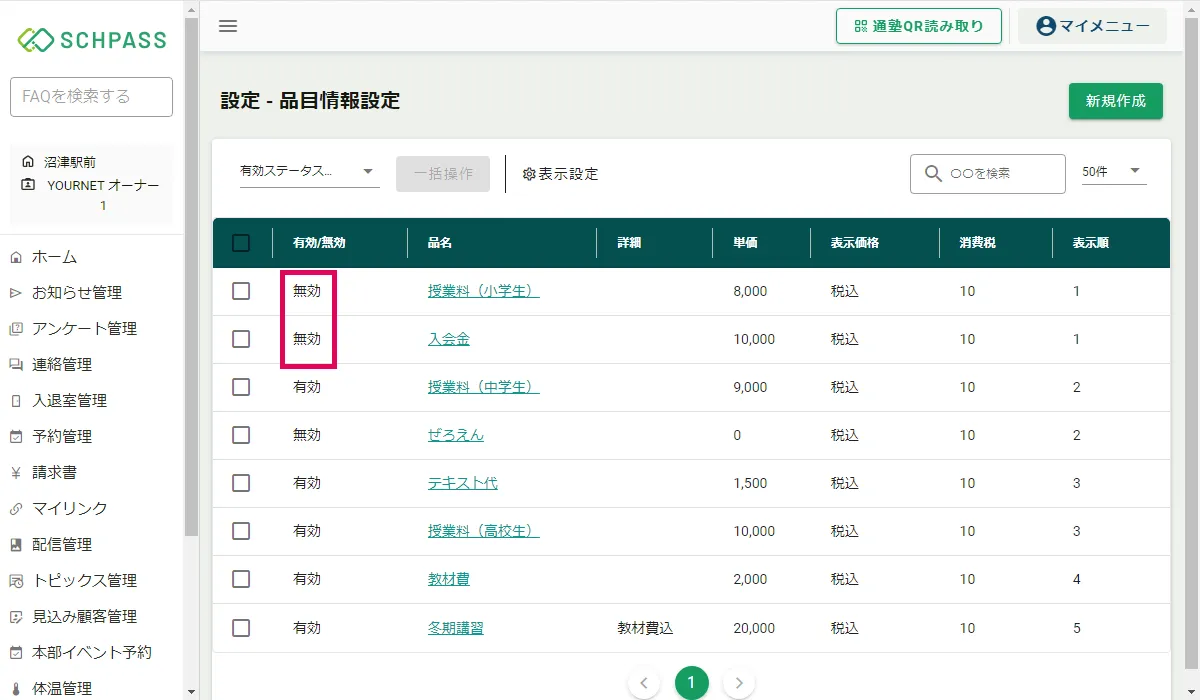
Task: Click the トピックス管理 sidebar icon
Action: pyautogui.click(x=16, y=581)
